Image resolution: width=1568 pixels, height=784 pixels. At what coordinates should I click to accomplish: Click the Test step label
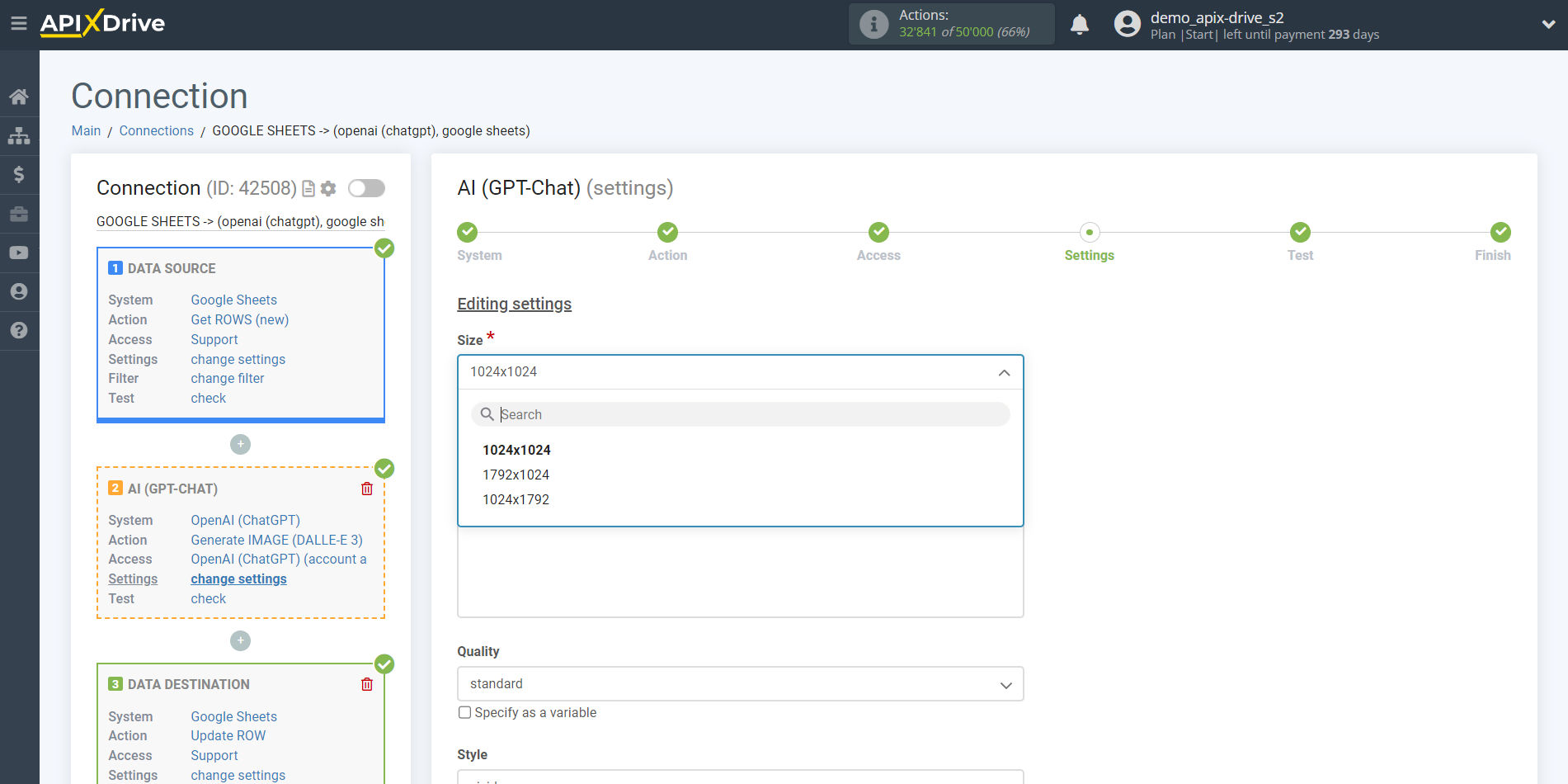point(1300,255)
